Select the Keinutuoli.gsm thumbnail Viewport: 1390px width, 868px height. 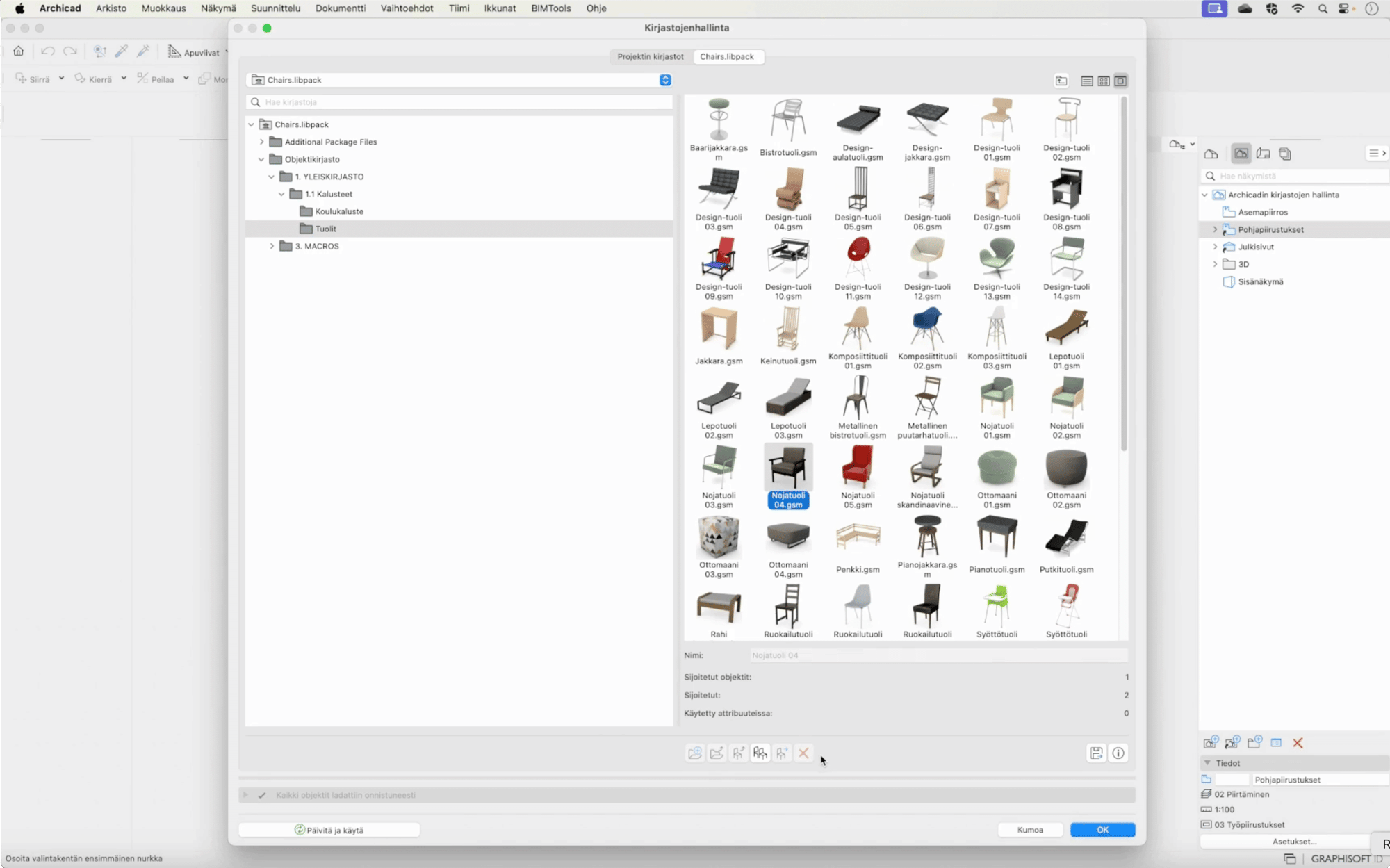788,336
